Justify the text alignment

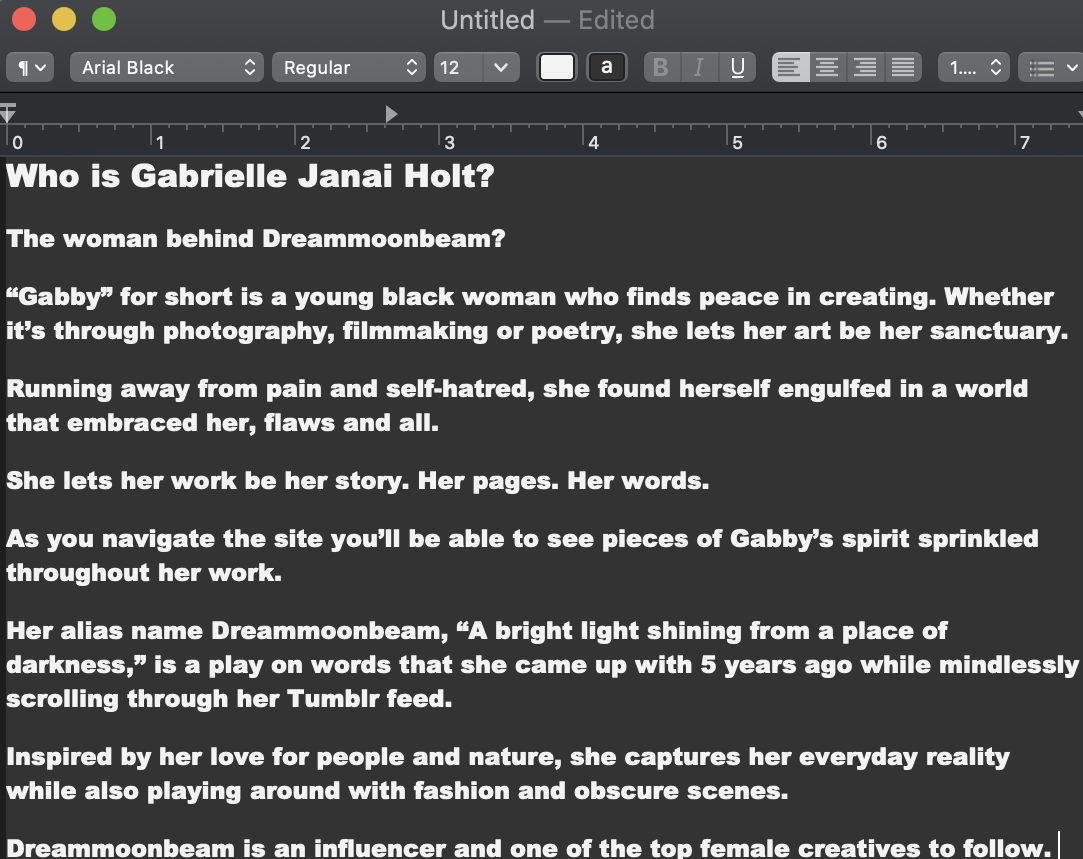(902, 67)
